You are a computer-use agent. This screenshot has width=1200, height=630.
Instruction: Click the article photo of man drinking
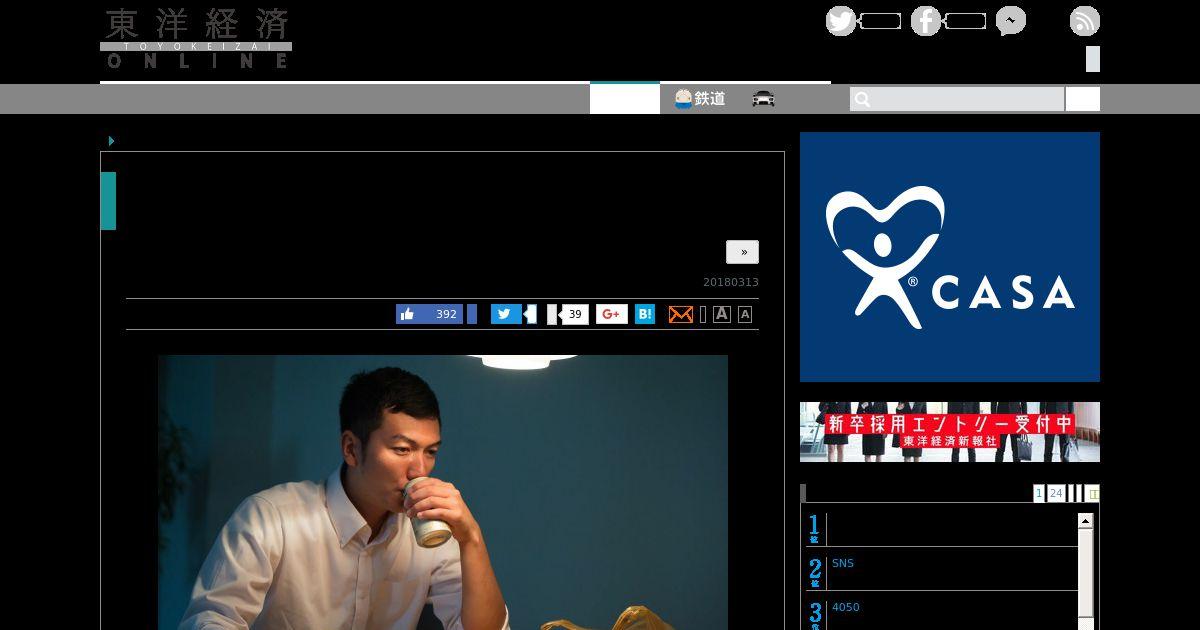[443, 492]
